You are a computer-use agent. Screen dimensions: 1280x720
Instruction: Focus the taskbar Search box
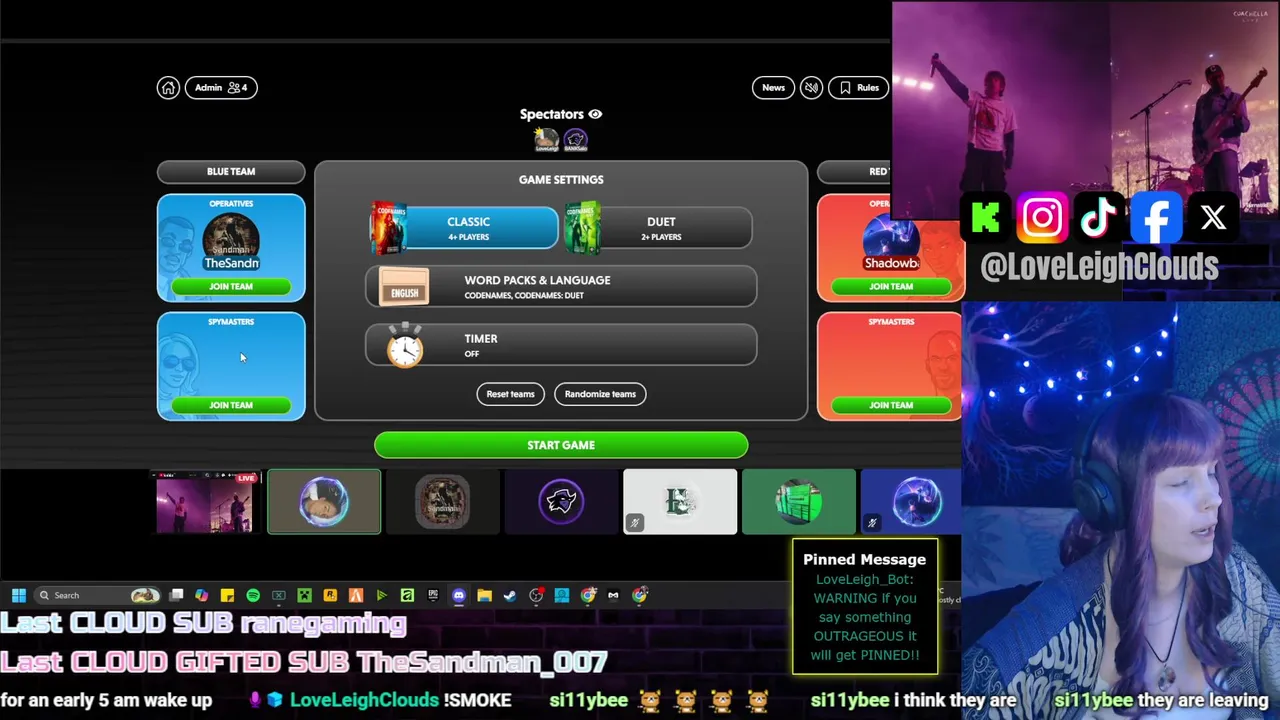click(97, 595)
